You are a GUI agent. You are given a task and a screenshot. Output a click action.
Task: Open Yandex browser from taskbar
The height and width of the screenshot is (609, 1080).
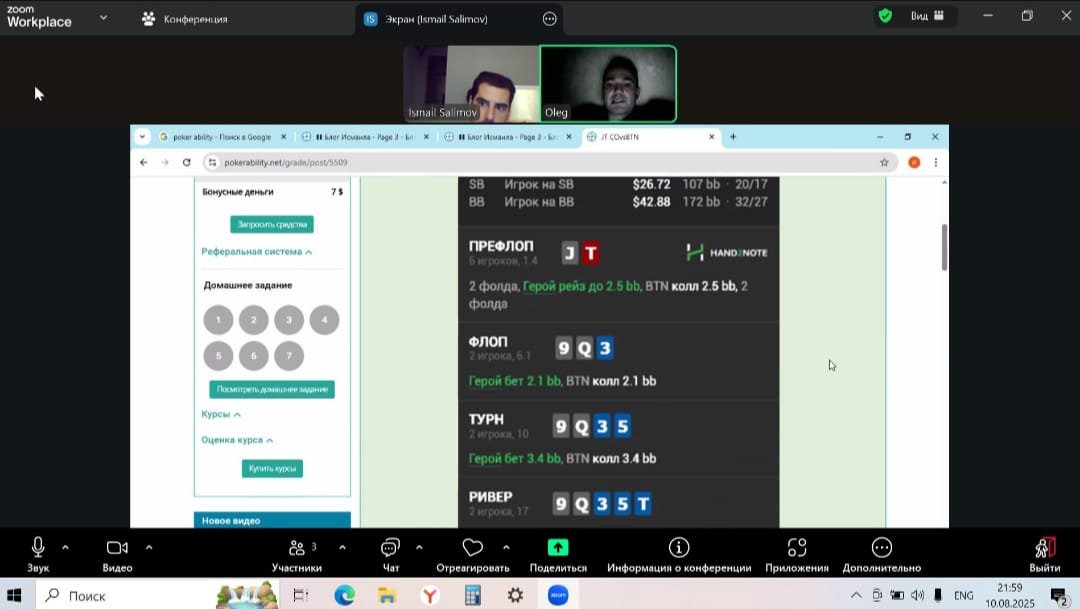point(430,595)
